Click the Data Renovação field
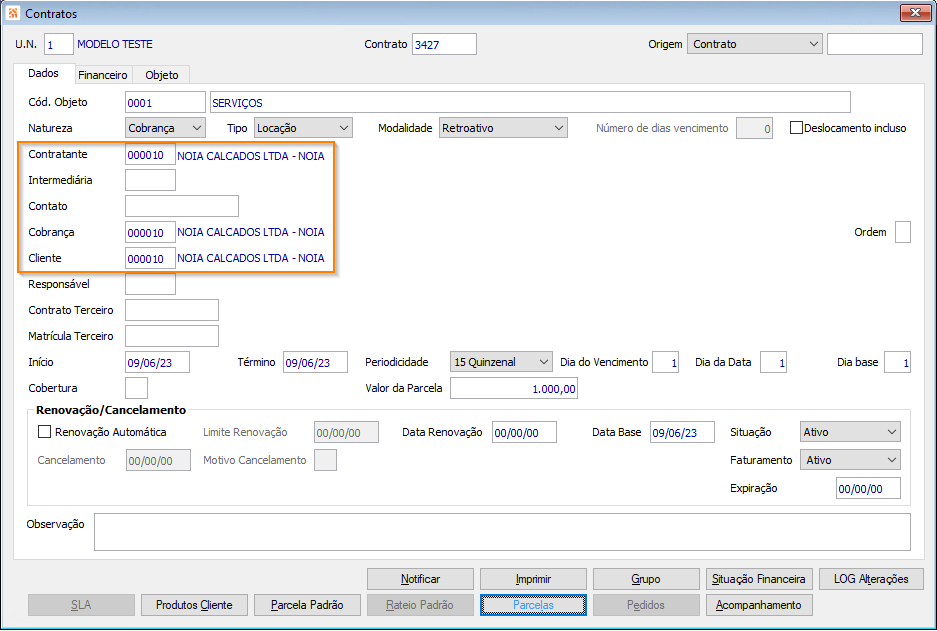The image size is (937, 631). 524,432
